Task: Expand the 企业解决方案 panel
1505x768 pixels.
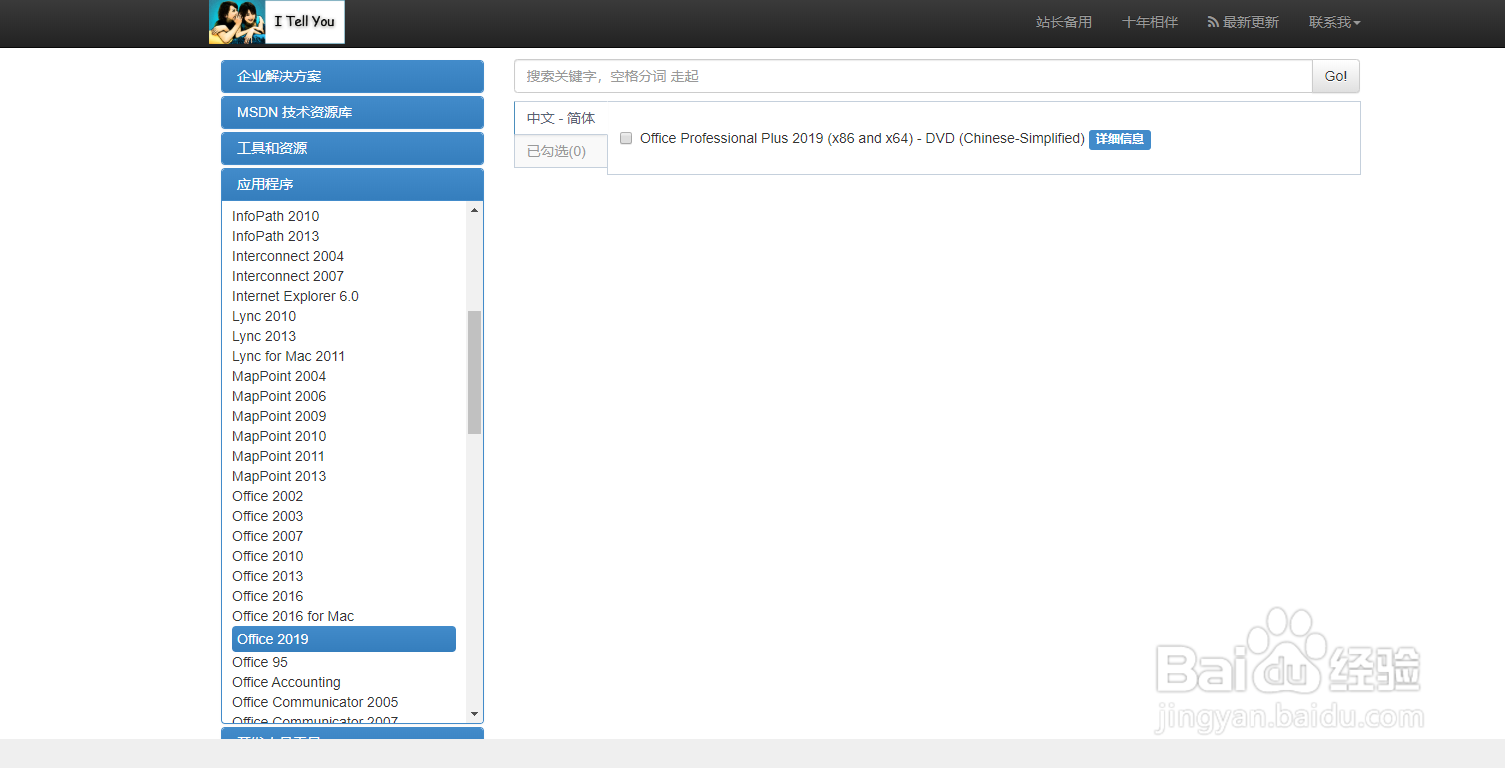Action: 352,76
